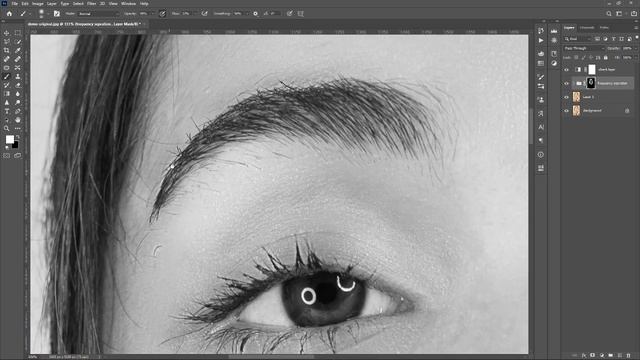
Task: Open the layer filter Kind dropdown
Action: 578,39
